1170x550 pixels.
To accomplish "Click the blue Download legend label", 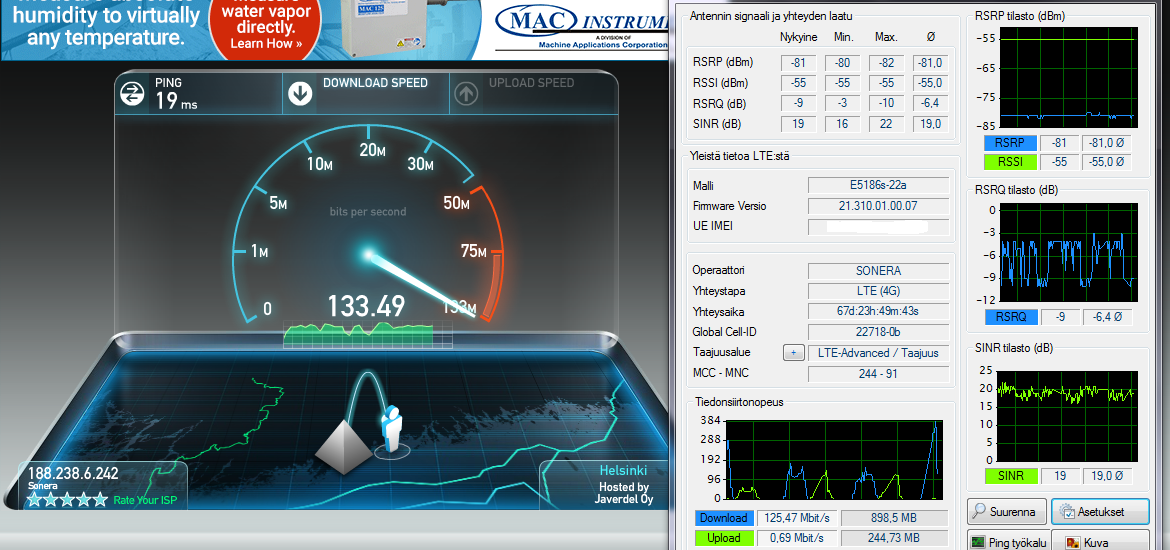I will click(723, 518).
